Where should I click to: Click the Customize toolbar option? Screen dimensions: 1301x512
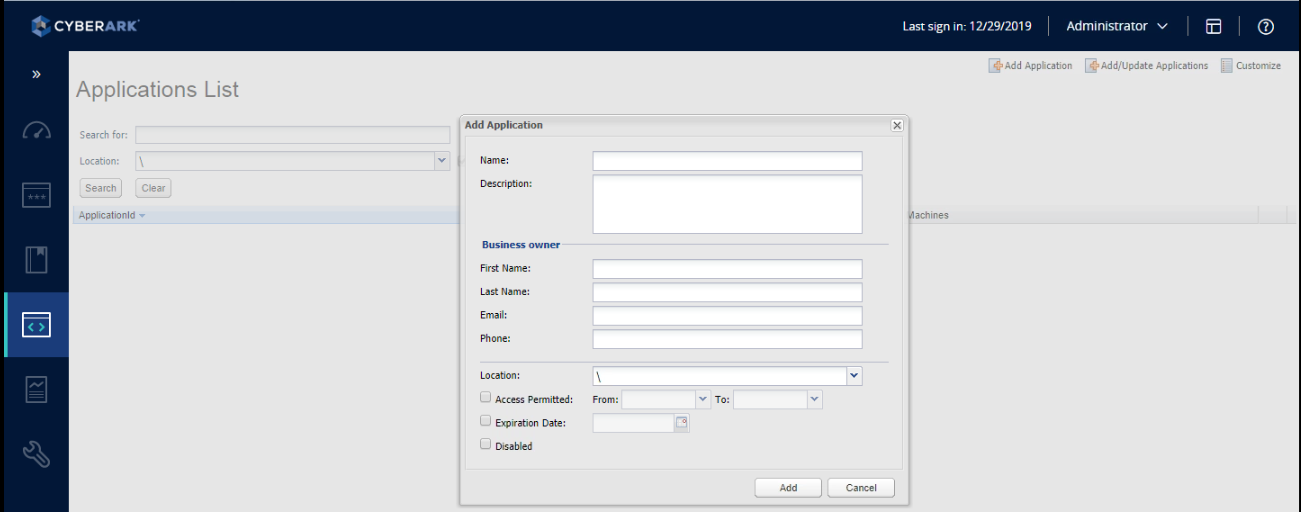(x=1250, y=66)
